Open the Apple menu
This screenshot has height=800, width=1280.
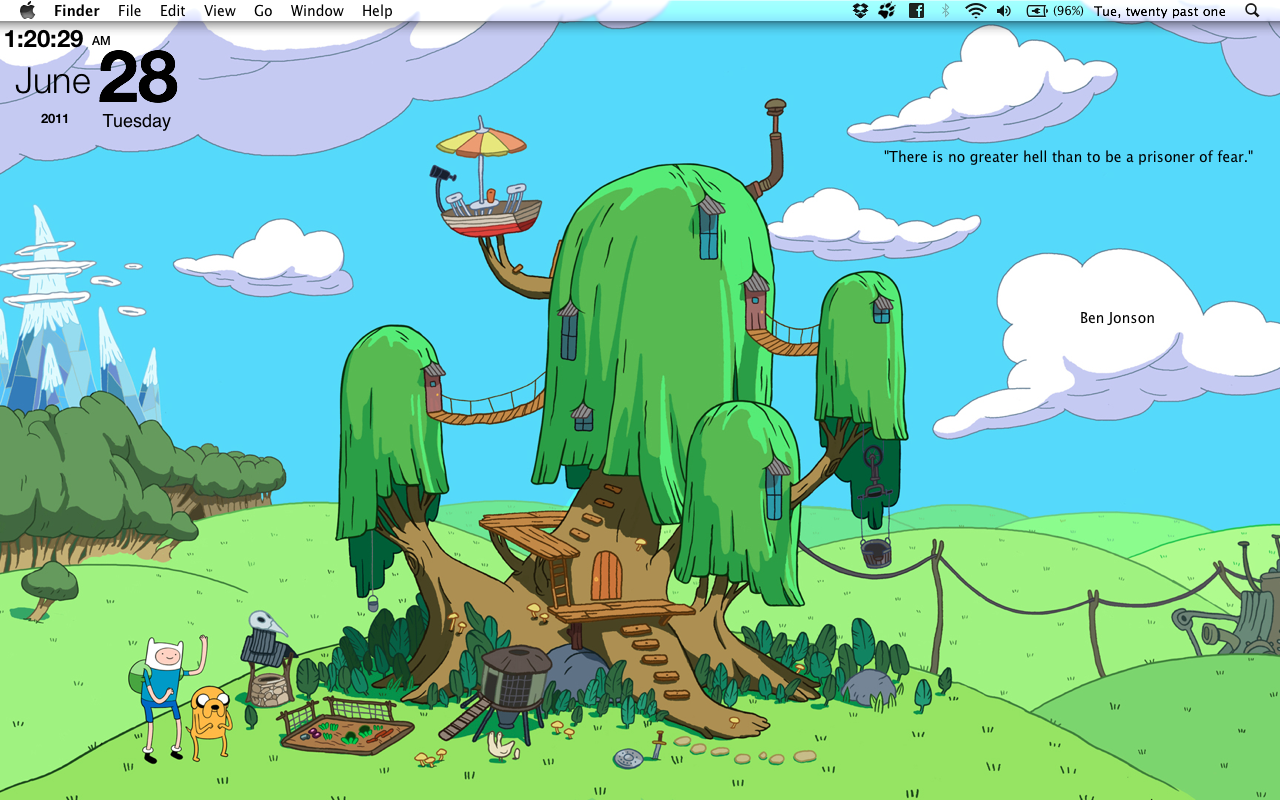click(x=27, y=11)
